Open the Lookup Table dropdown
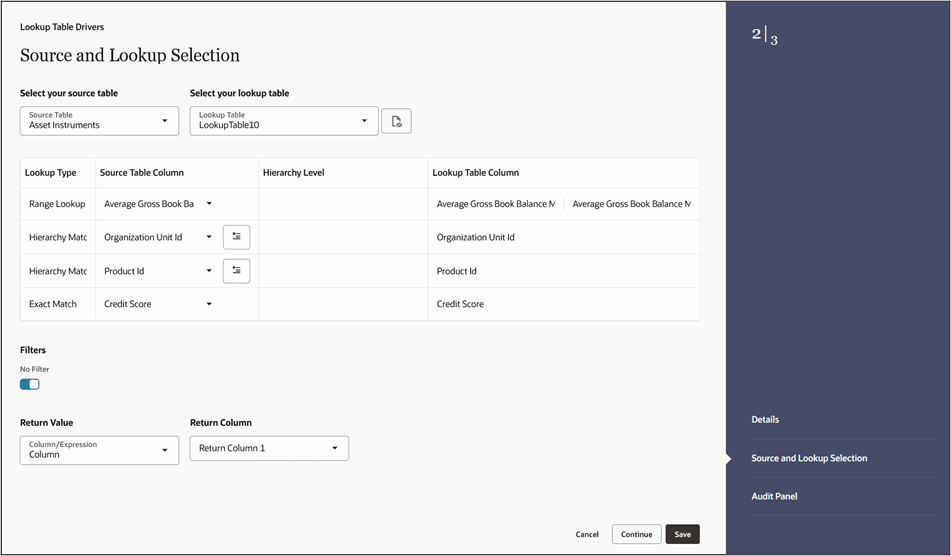The width and height of the screenshot is (951, 556). [284, 121]
